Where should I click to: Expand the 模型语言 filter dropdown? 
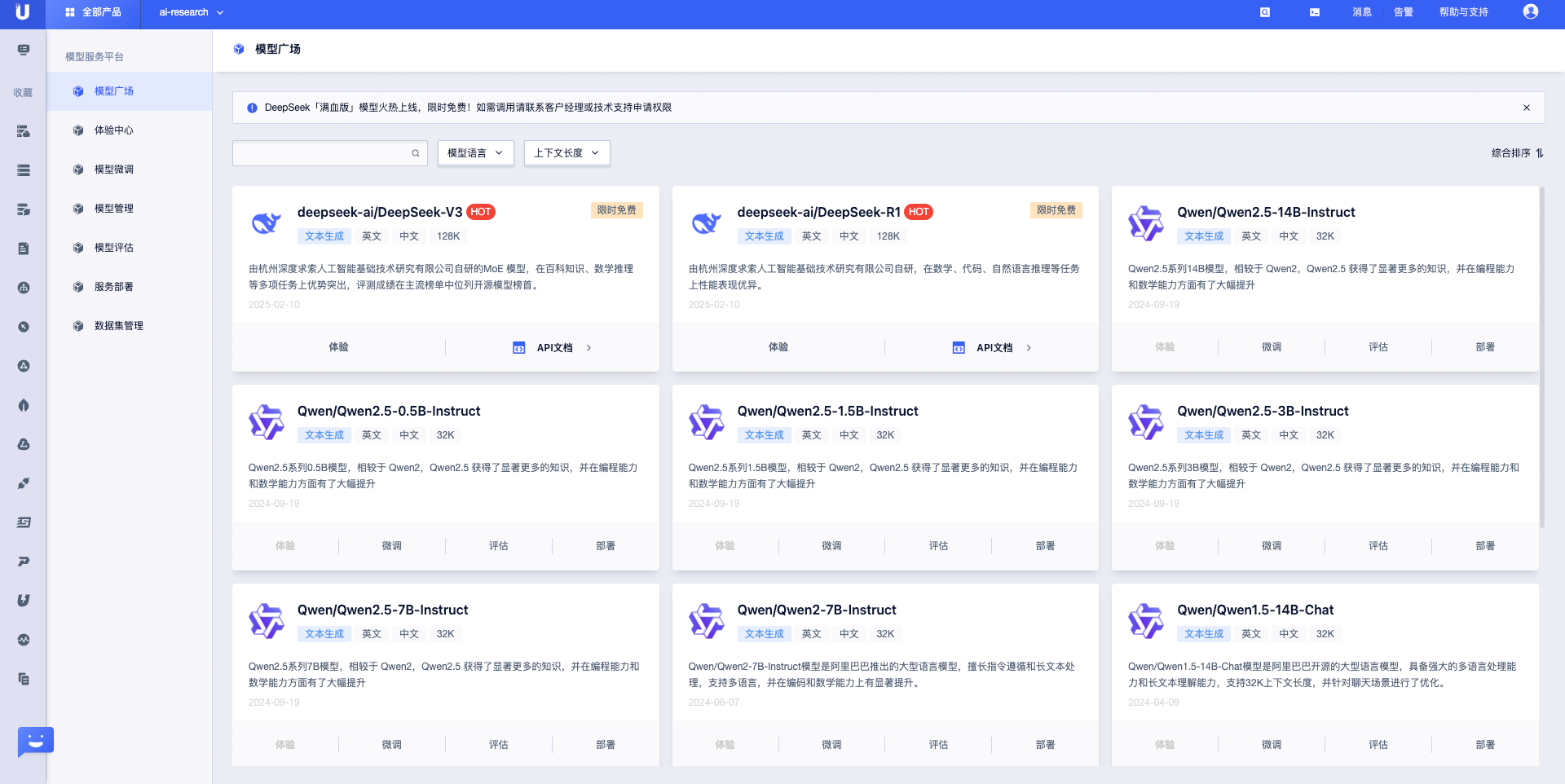[x=475, y=153]
